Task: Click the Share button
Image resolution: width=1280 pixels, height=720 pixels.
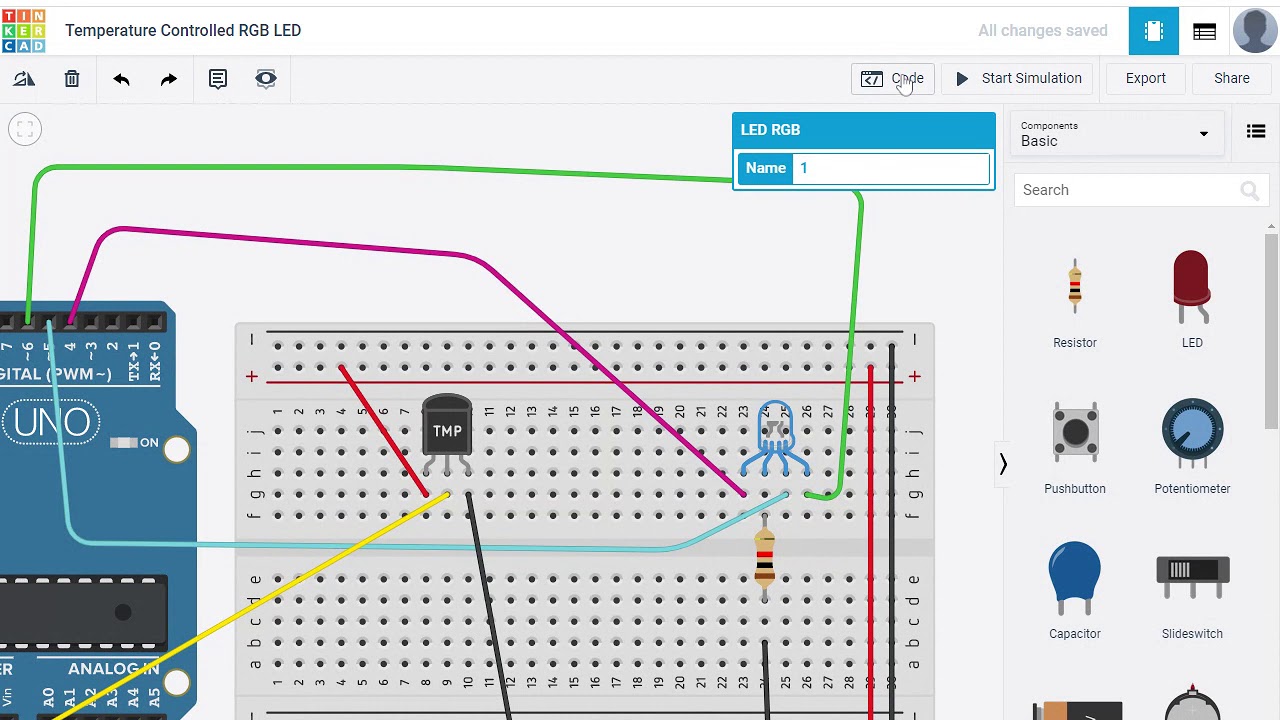Action: coord(1232,79)
